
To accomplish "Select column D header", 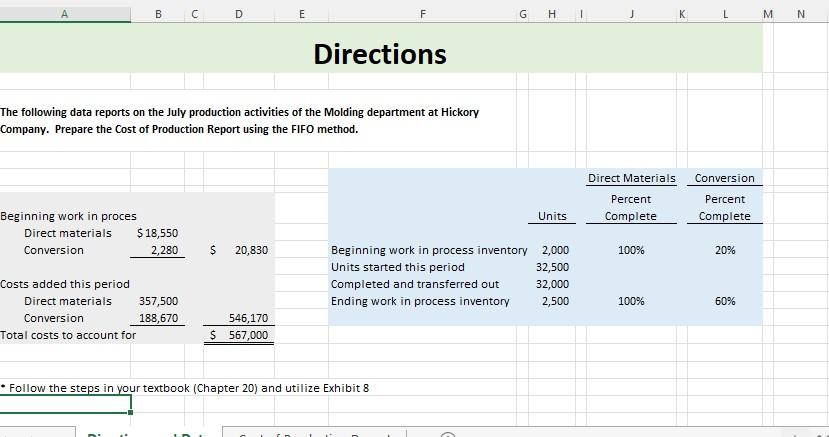I will click(x=239, y=15).
